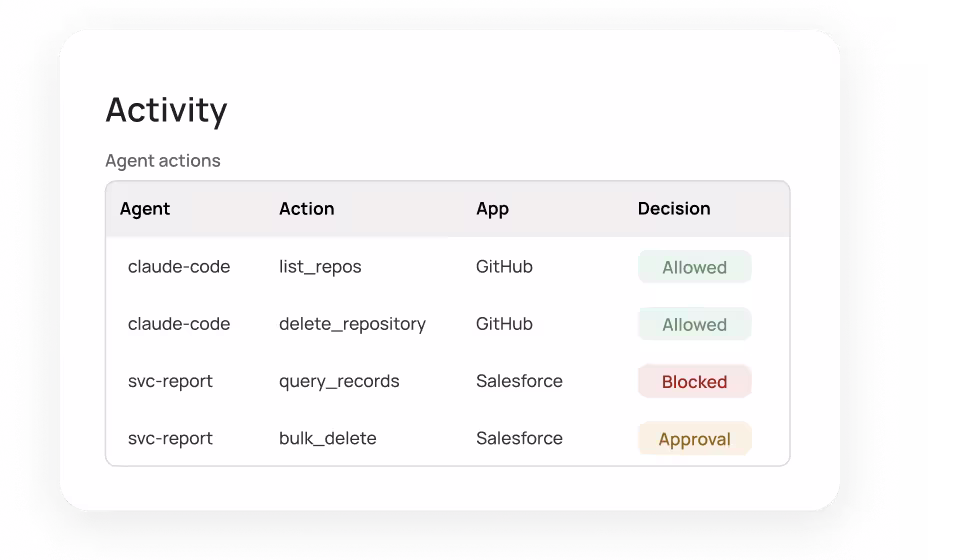Image resolution: width=962 pixels, height=560 pixels.
Task: Click the Decision column header
Action: coord(674,209)
